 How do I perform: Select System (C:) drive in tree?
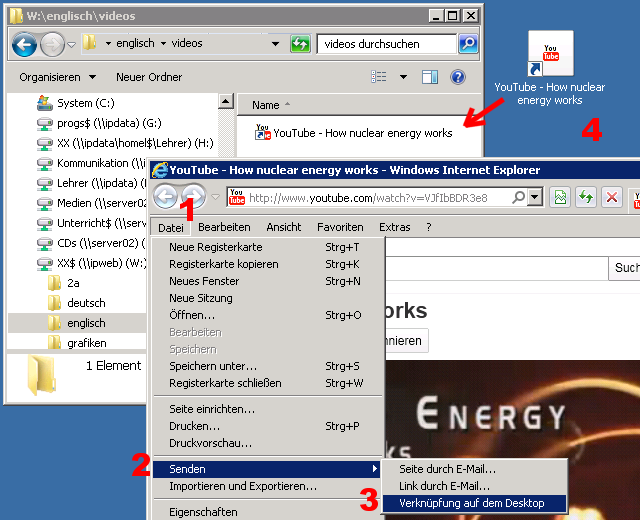click(88, 103)
